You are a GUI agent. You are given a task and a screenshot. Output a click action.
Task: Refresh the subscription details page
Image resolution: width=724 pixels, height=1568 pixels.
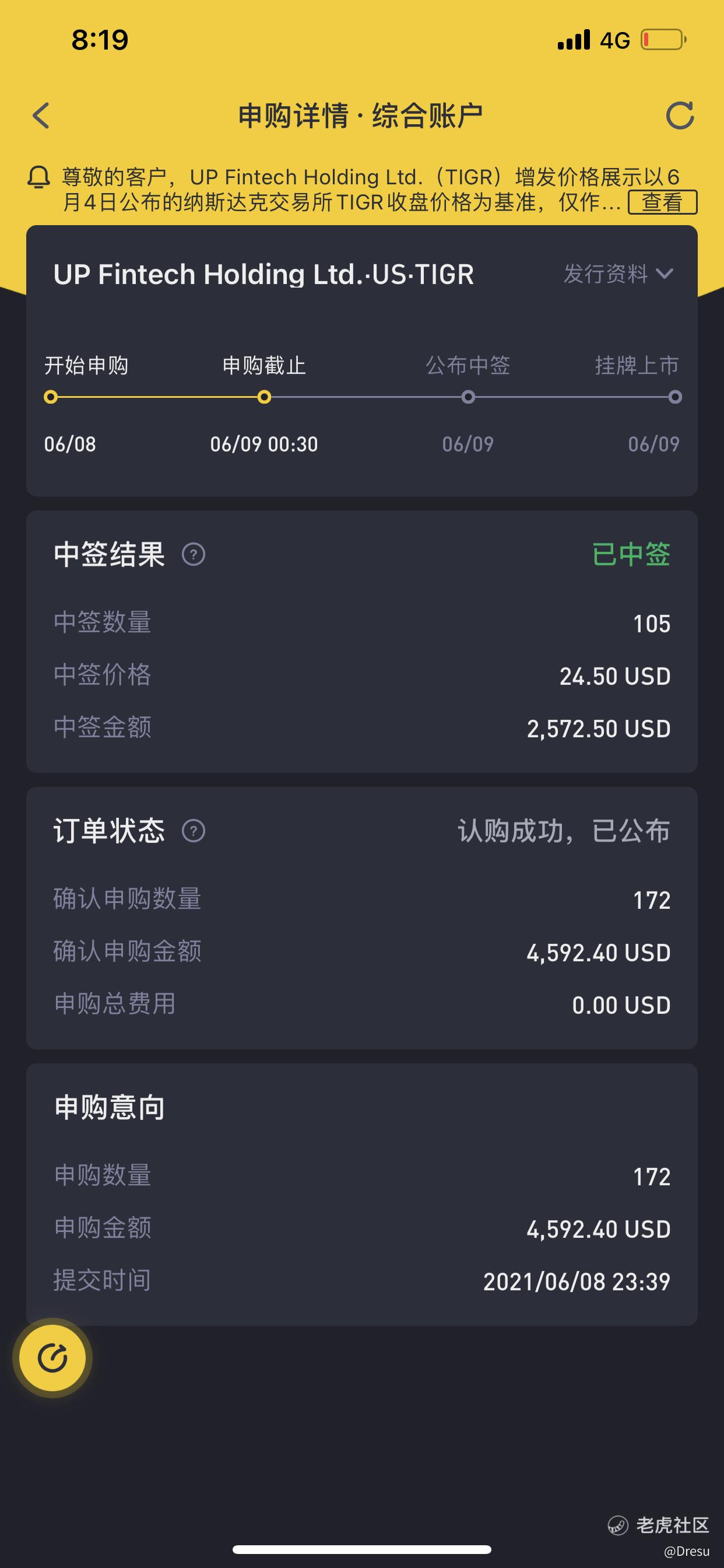[x=680, y=115]
